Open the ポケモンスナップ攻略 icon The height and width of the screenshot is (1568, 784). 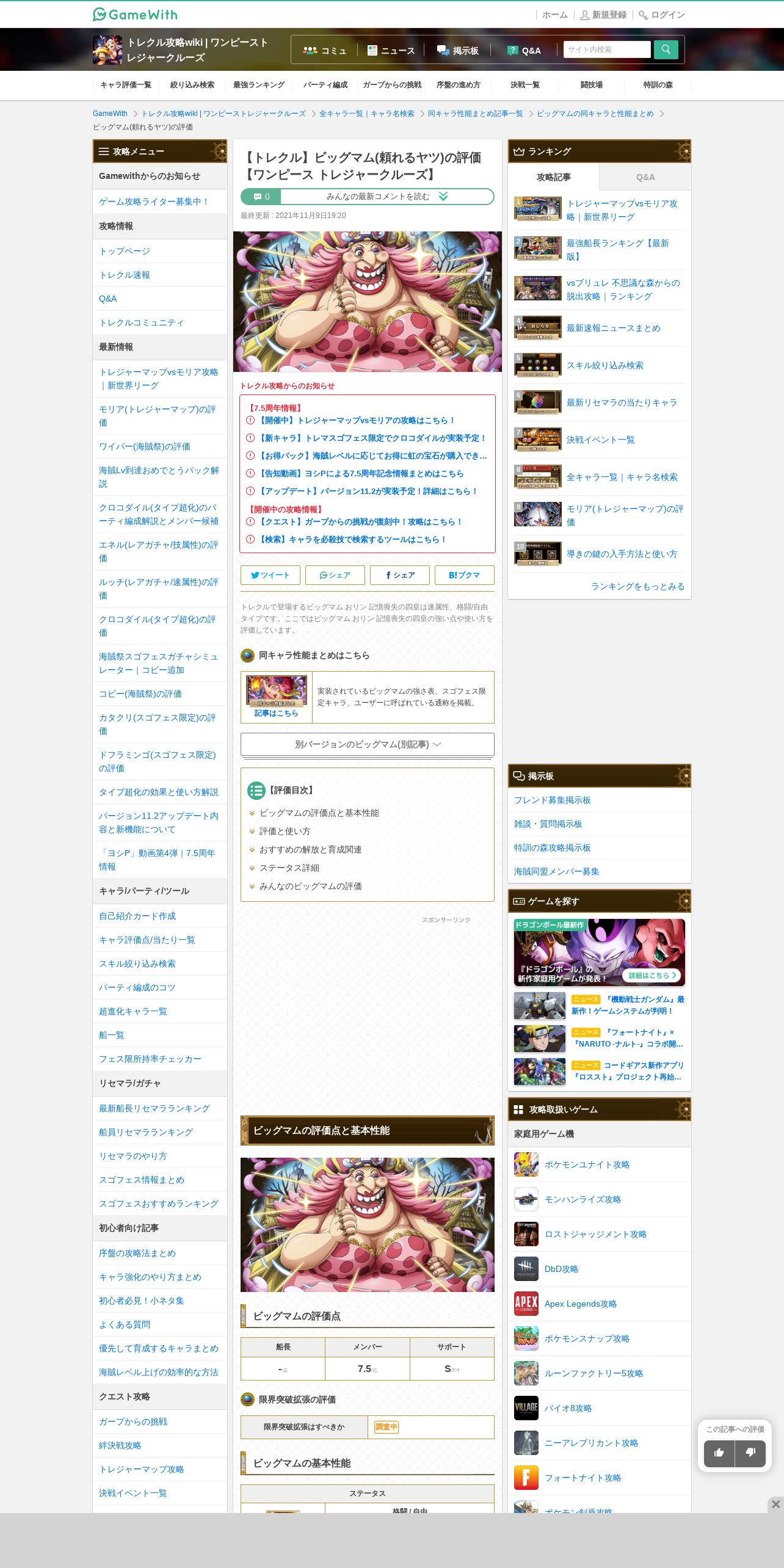tap(526, 1338)
